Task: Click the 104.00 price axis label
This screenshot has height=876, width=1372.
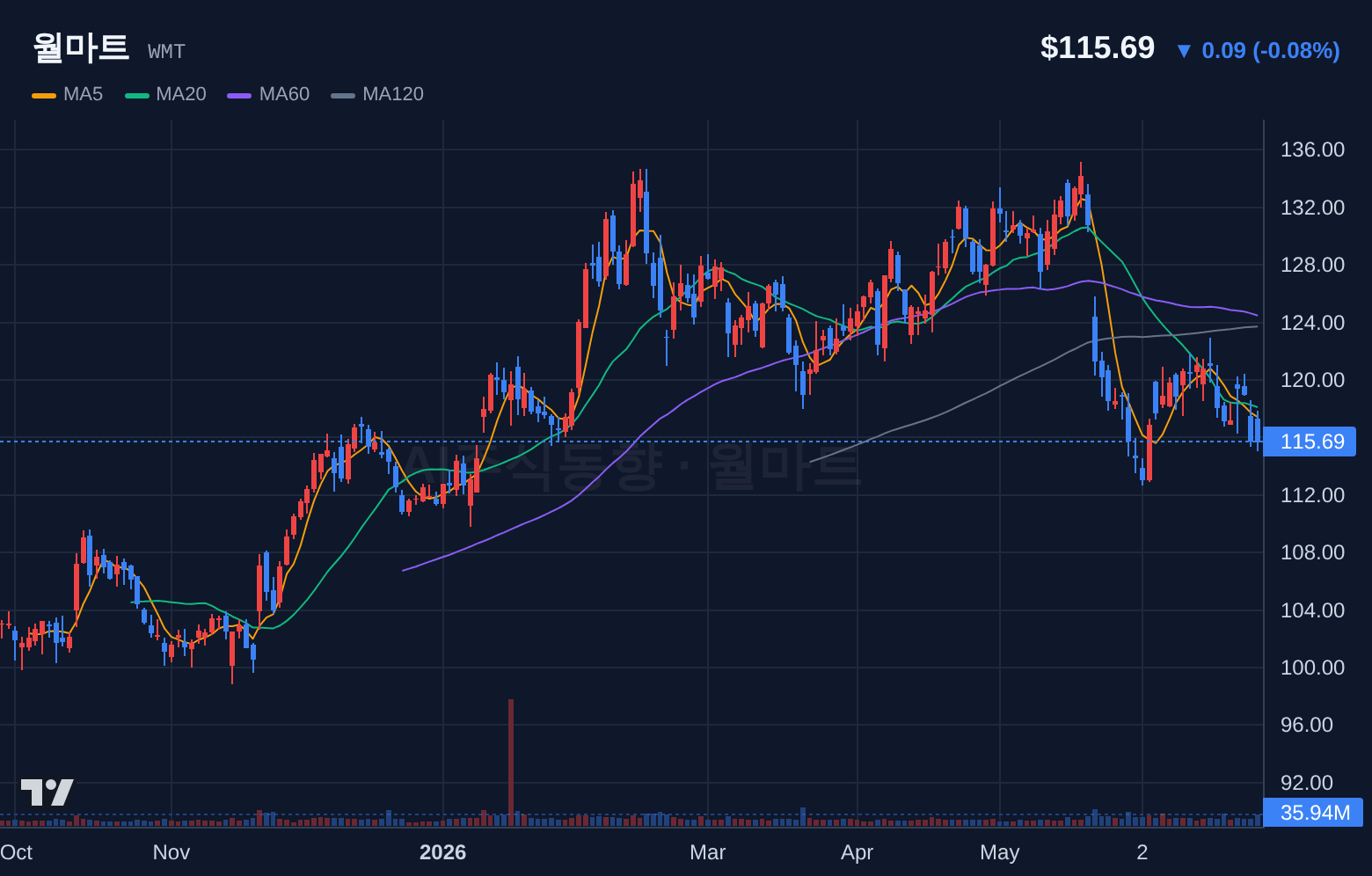Action: tap(1312, 610)
